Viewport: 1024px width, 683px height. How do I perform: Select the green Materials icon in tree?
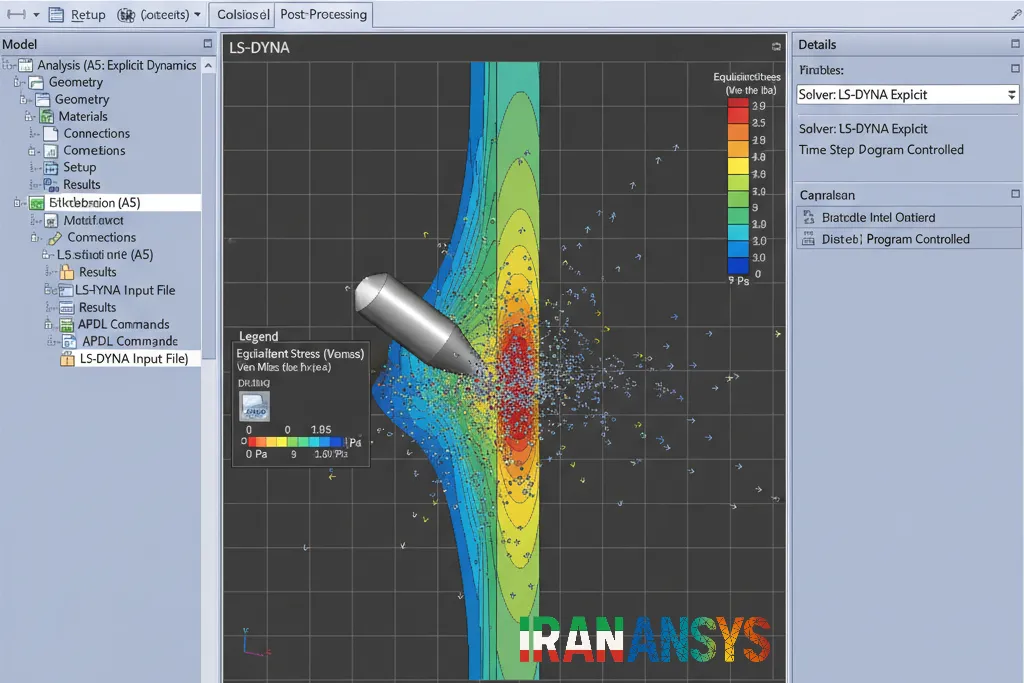point(46,116)
